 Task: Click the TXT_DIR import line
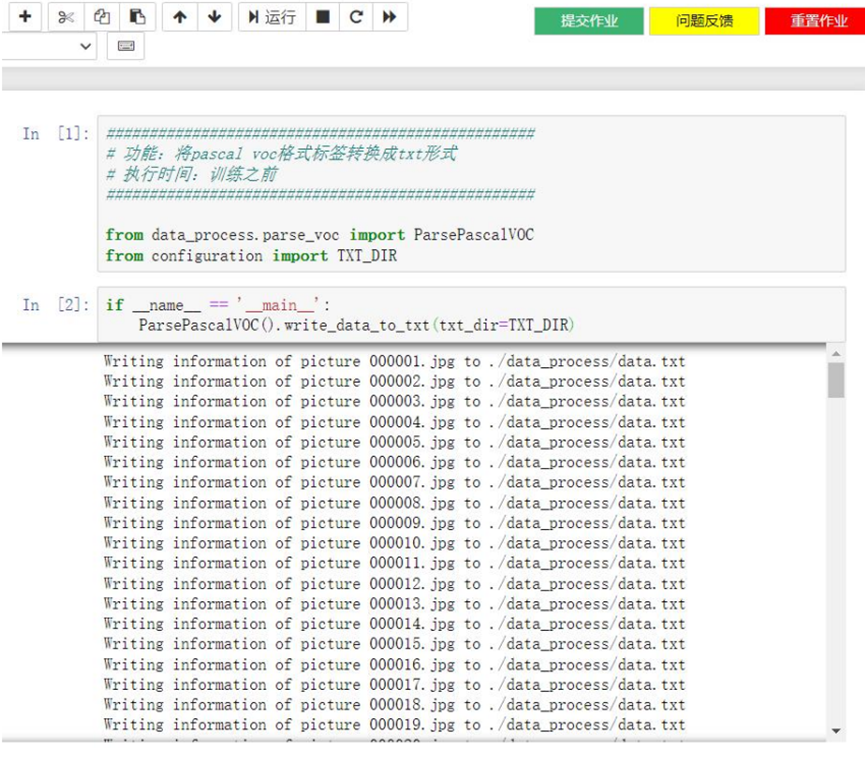click(252, 256)
